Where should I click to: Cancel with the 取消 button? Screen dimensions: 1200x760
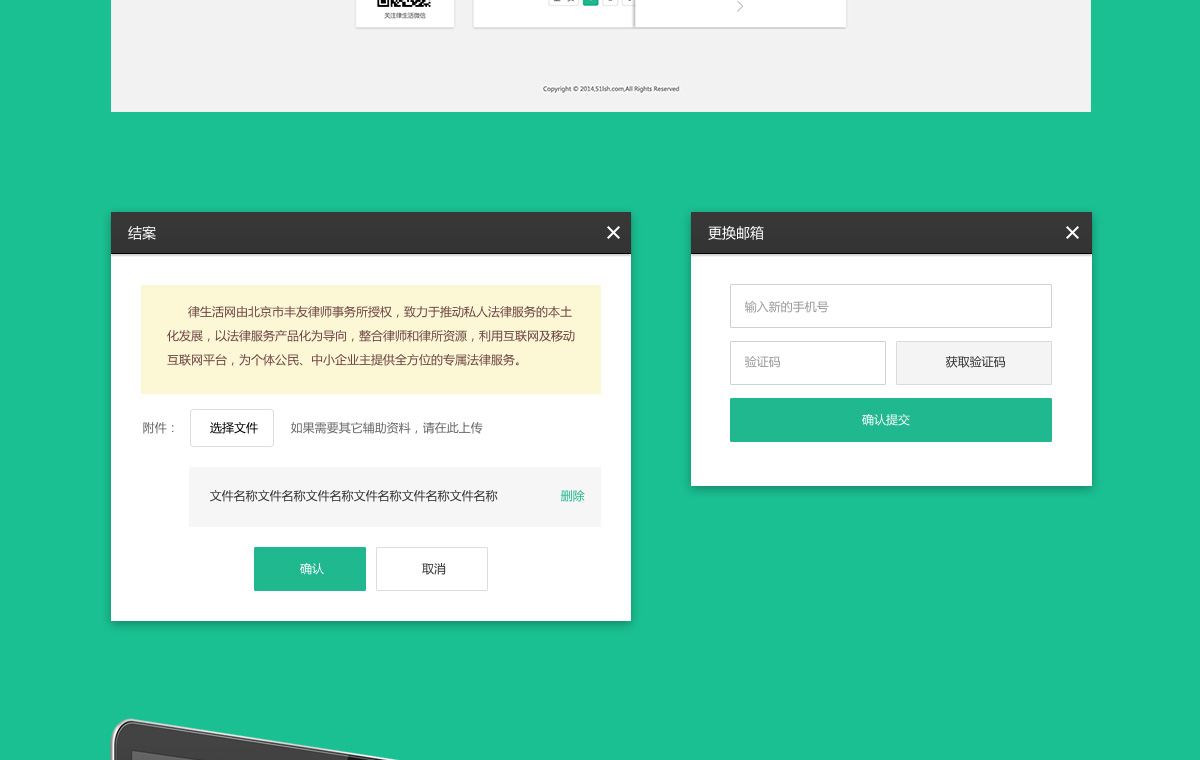[x=432, y=569]
